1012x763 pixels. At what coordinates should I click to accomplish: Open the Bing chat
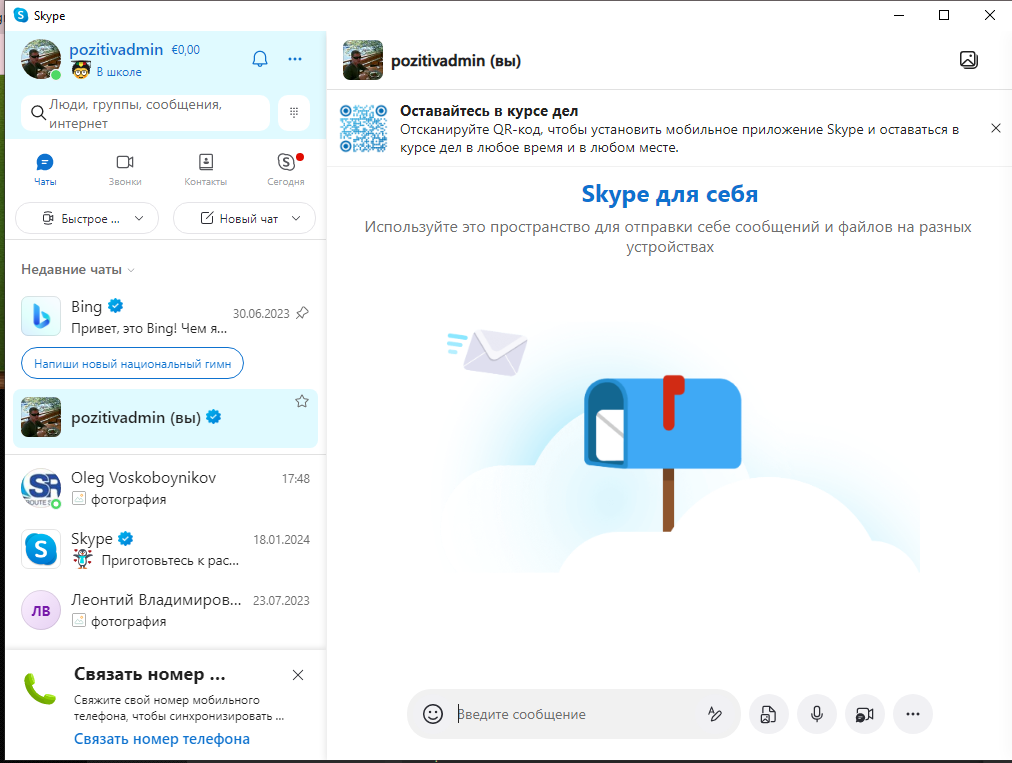click(165, 316)
